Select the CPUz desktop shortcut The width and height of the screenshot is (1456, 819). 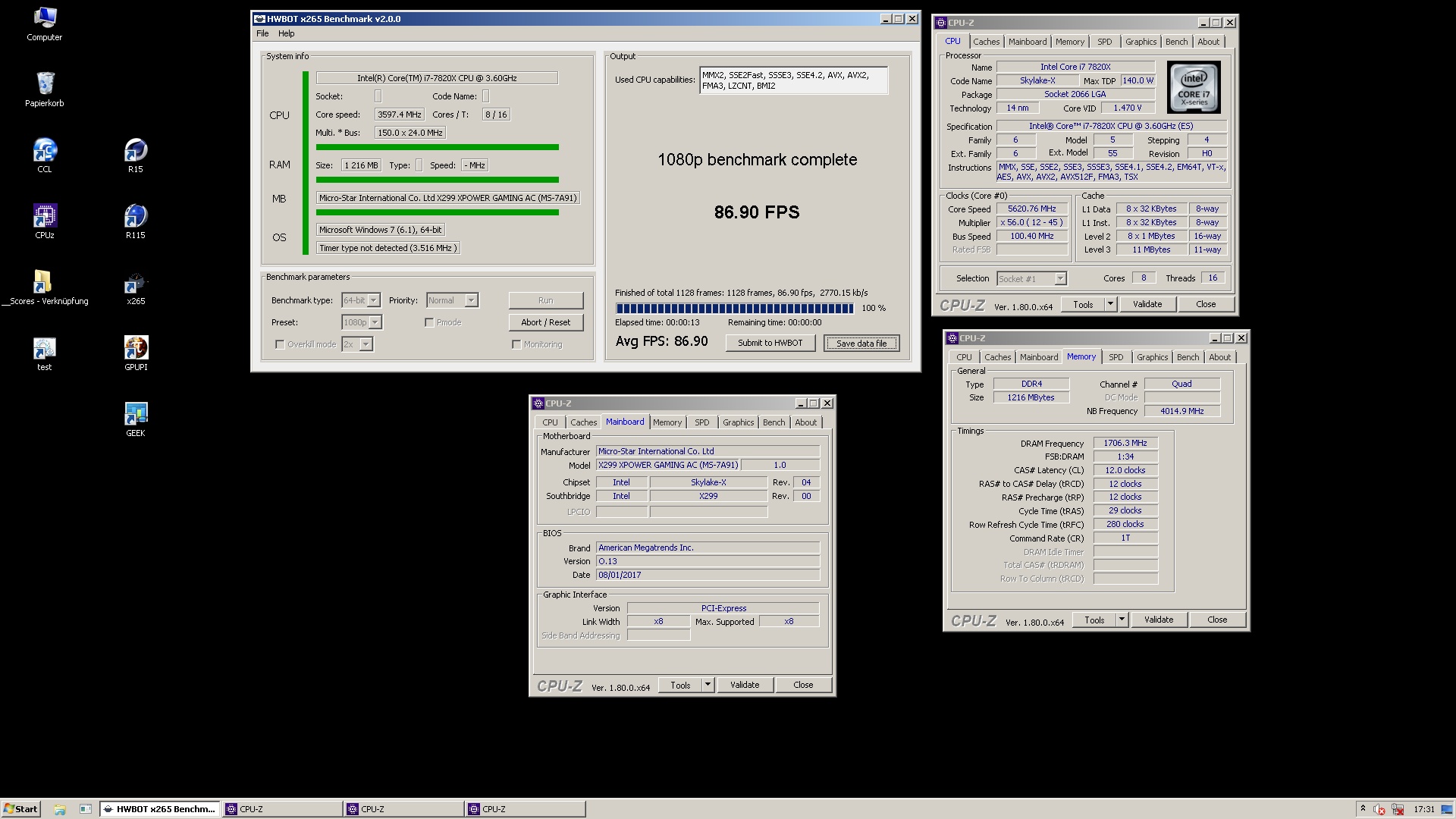(44, 221)
